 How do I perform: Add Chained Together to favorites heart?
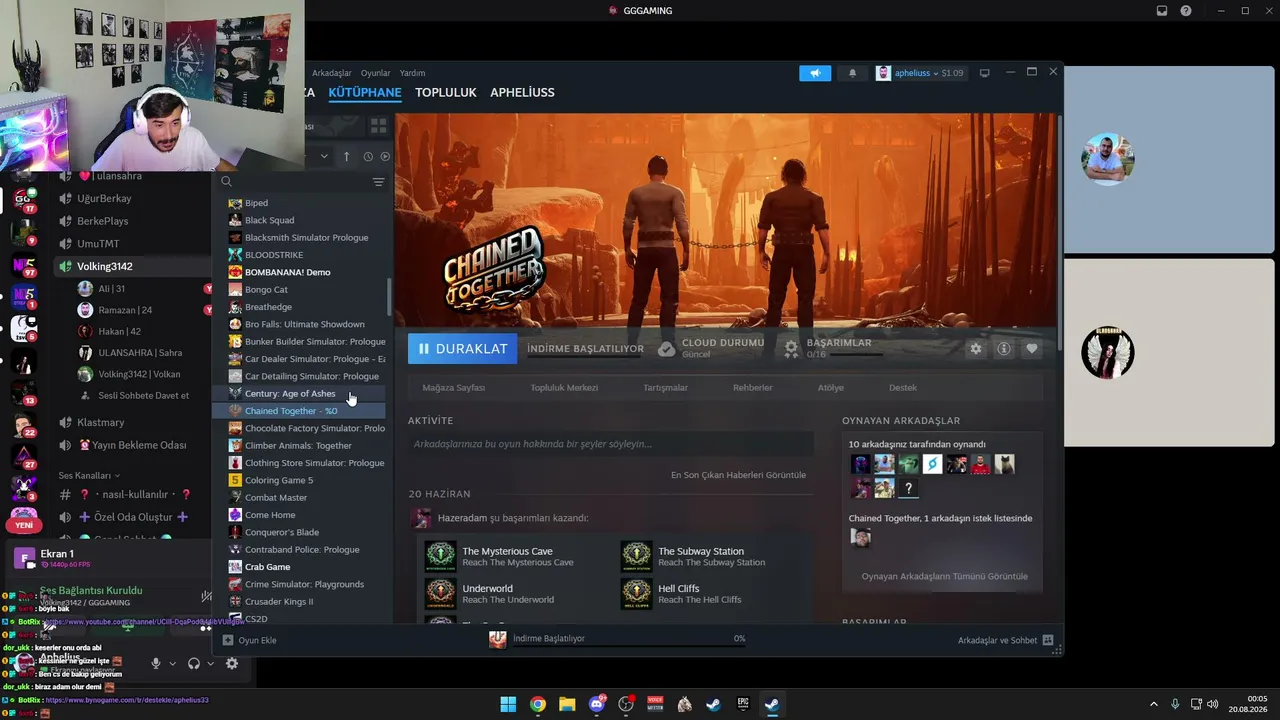pos(1032,348)
